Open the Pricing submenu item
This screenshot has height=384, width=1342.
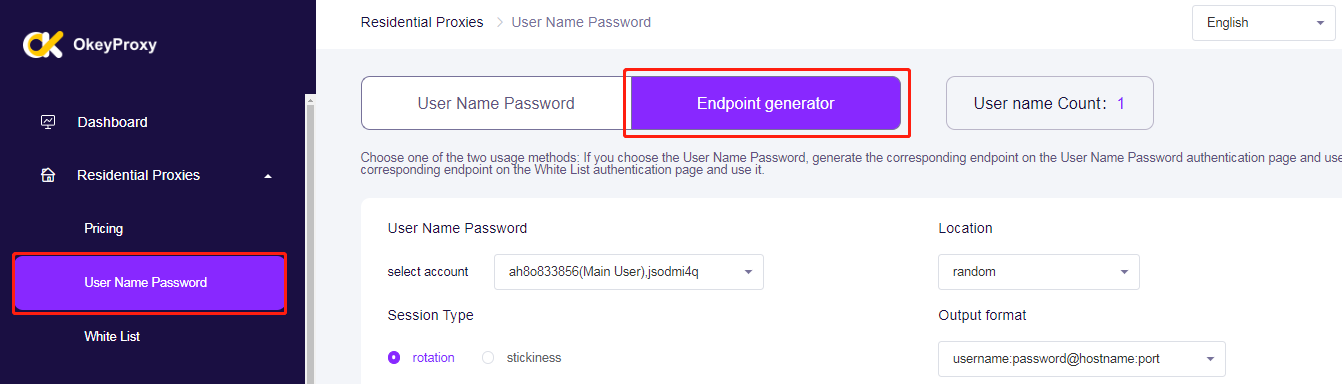coord(104,229)
